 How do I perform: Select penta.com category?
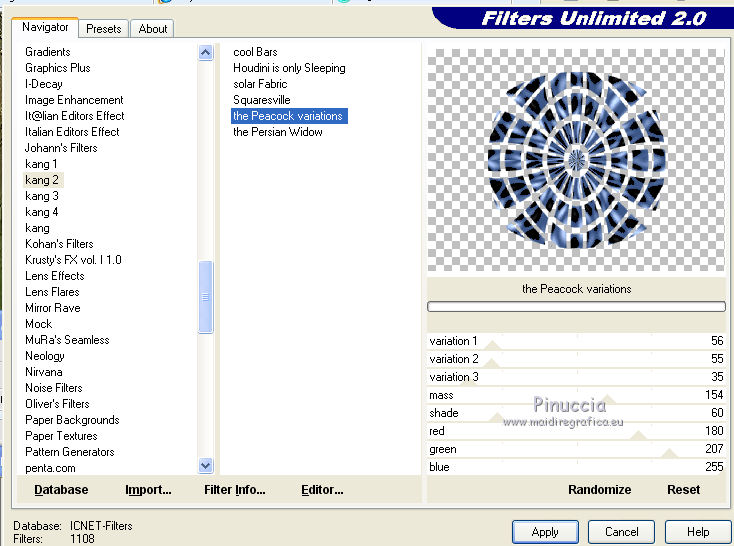coord(50,468)
